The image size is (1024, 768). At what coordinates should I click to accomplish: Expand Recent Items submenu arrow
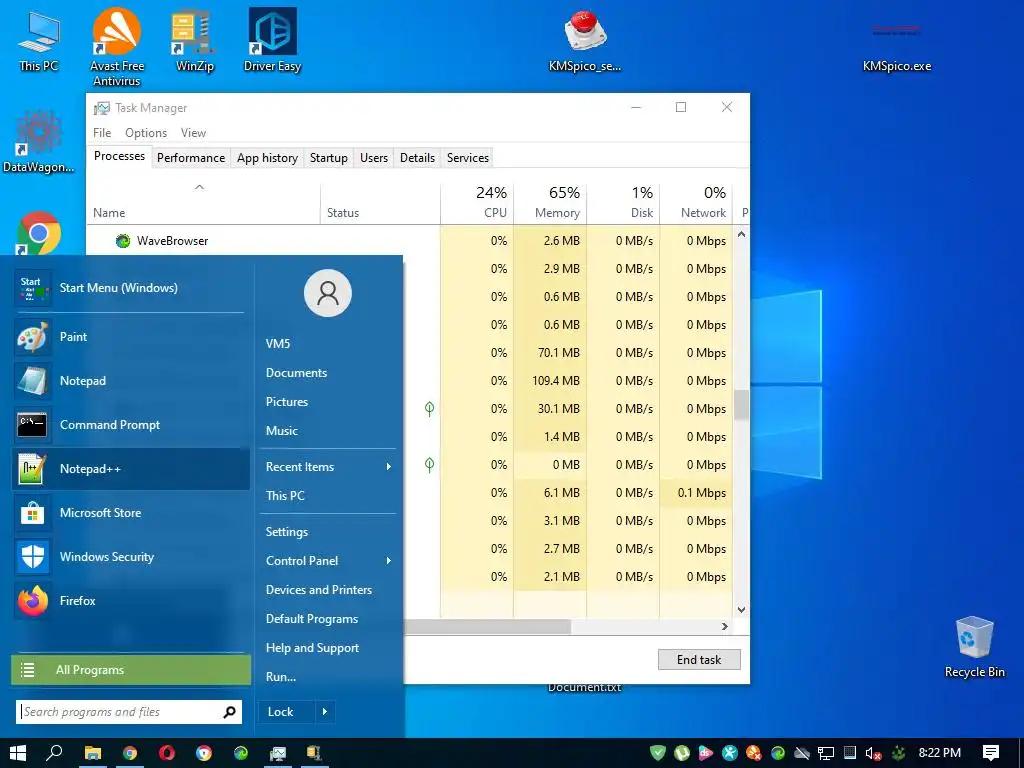click(389, 467)
